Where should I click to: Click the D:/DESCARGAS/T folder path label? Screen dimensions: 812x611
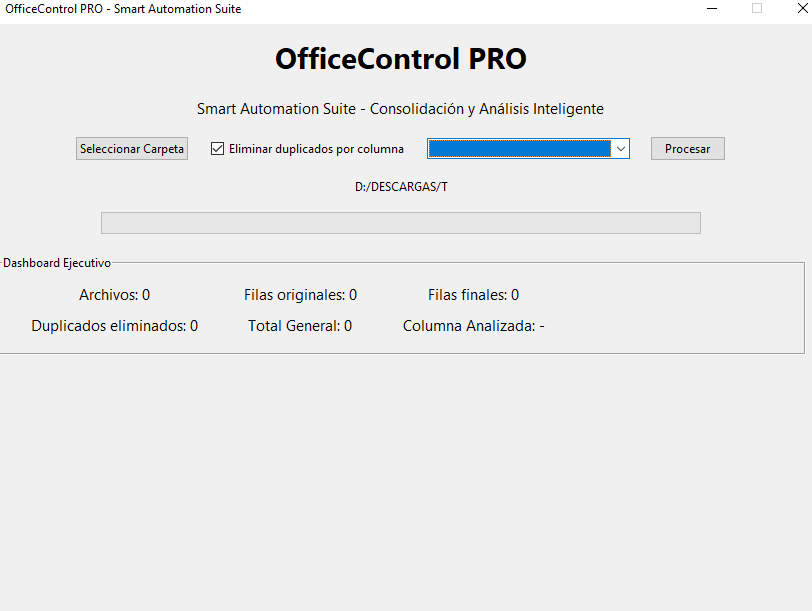(401, 187)
